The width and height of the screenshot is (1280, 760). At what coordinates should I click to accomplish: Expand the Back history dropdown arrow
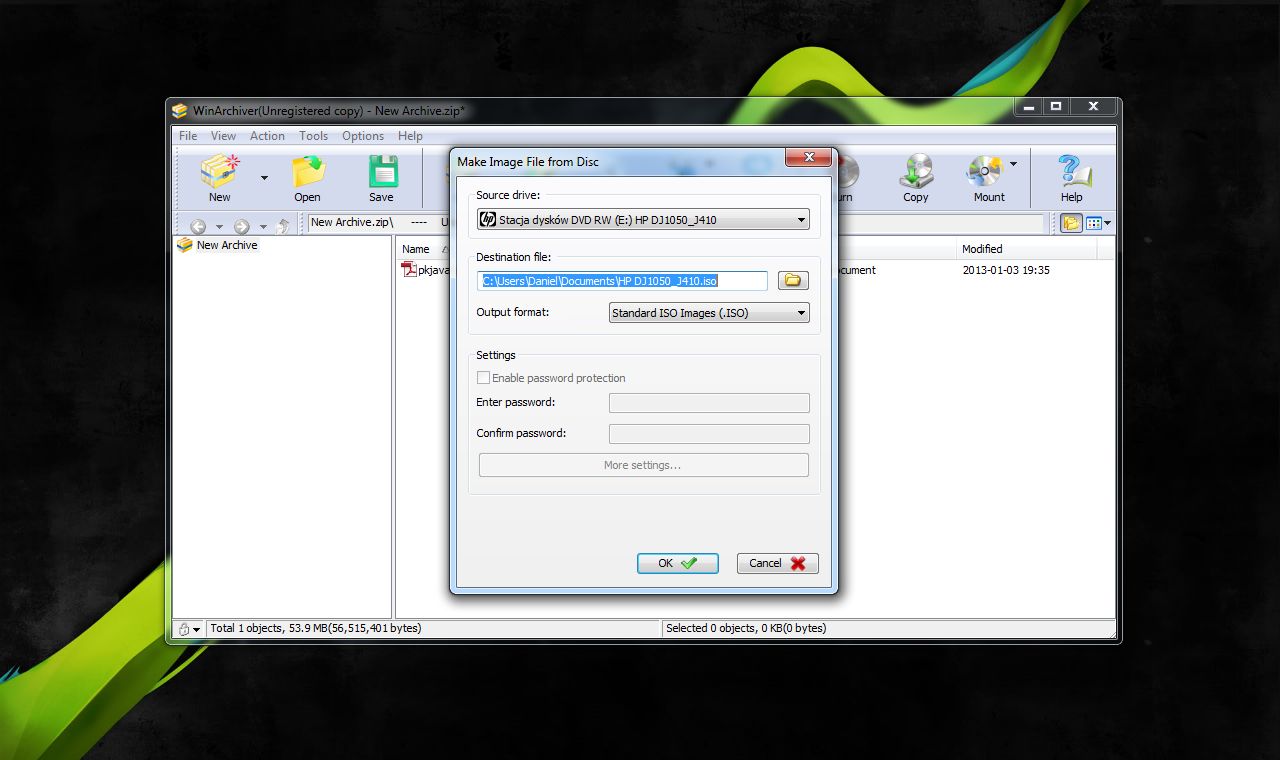coord(219,227)
